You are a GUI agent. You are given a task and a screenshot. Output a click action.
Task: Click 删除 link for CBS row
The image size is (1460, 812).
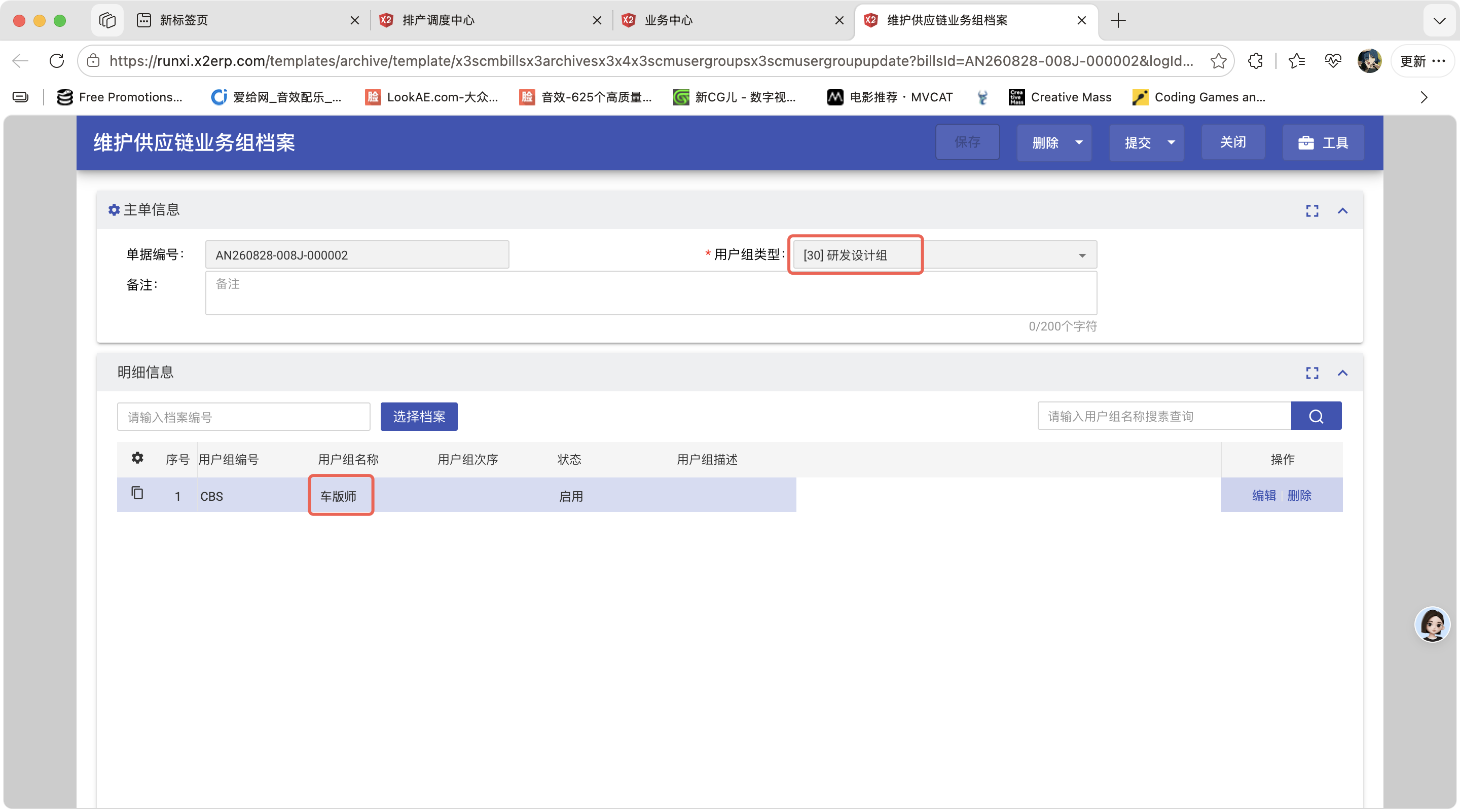click(x=1299, y=495)
